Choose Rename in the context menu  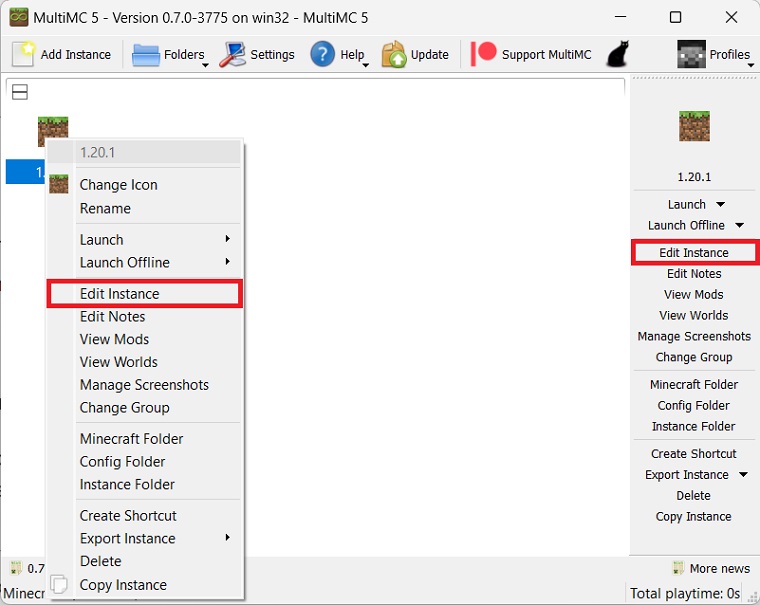(x=144, y=208)
